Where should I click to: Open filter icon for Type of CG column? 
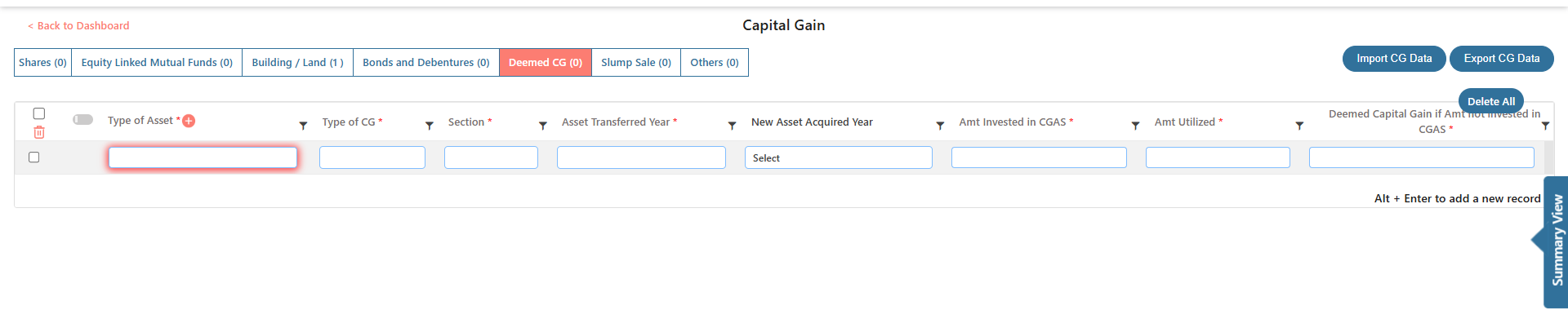430,126
